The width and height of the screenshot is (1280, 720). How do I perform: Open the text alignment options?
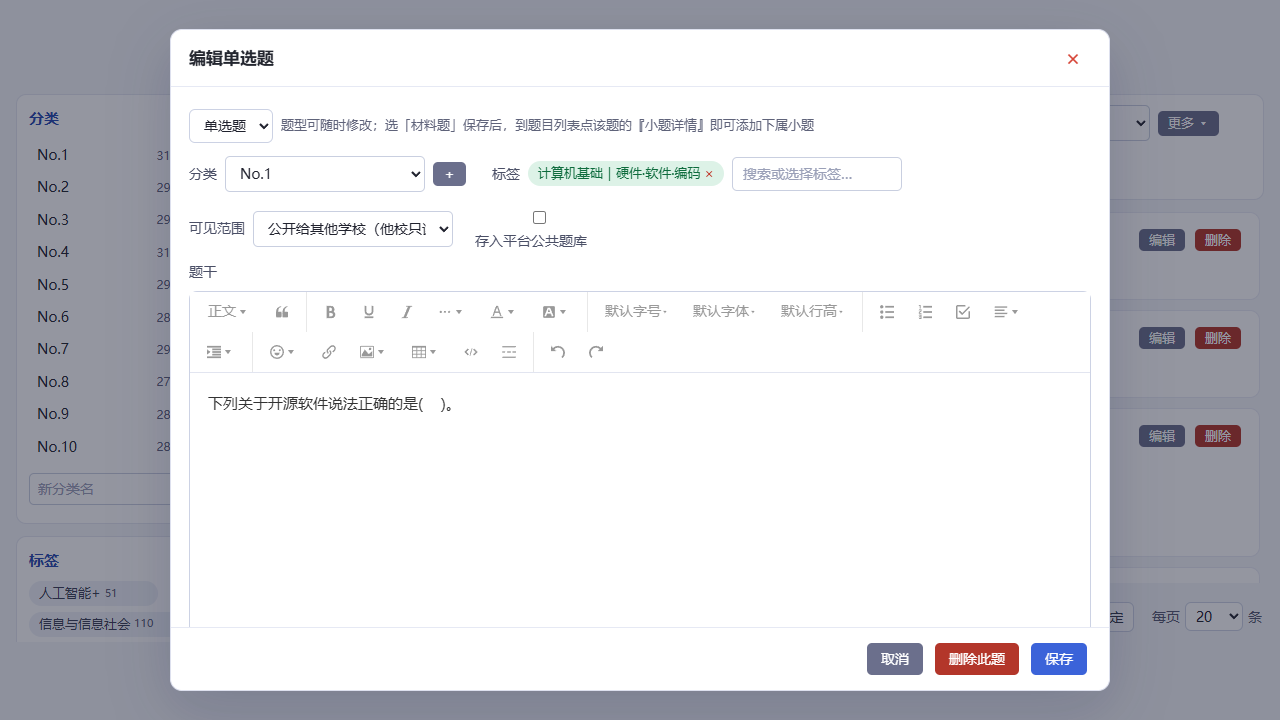(x=1006, y=312)
